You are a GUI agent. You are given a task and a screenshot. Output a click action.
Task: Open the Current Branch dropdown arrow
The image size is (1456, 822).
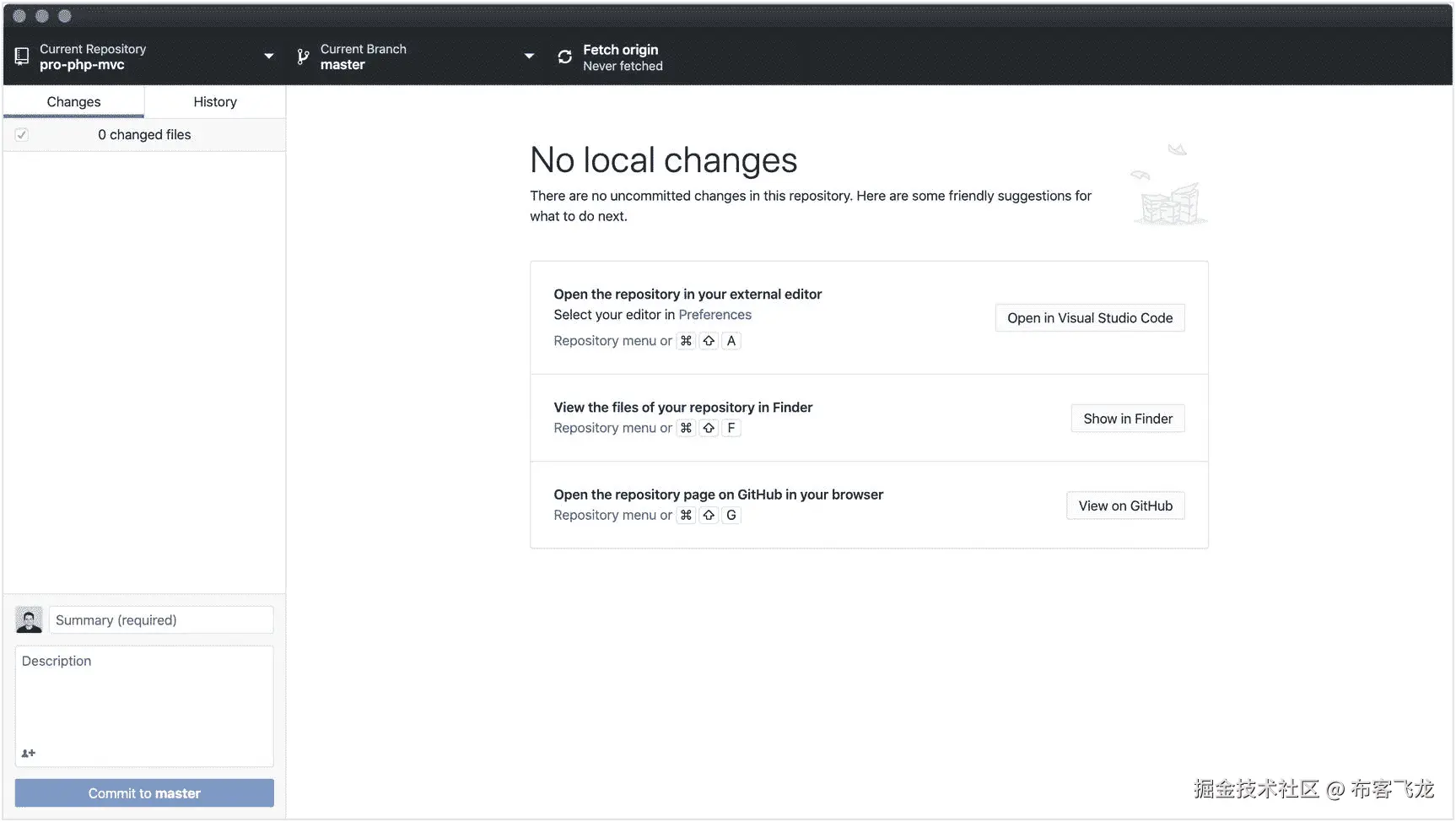529,57
